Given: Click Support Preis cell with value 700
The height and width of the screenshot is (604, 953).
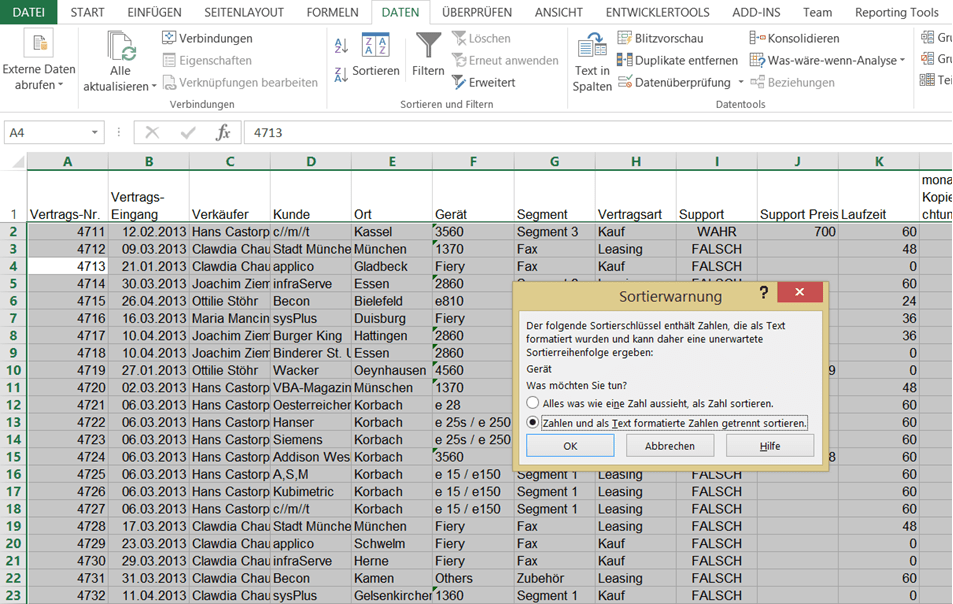Looking at the screenshot, I should (797, 232).
